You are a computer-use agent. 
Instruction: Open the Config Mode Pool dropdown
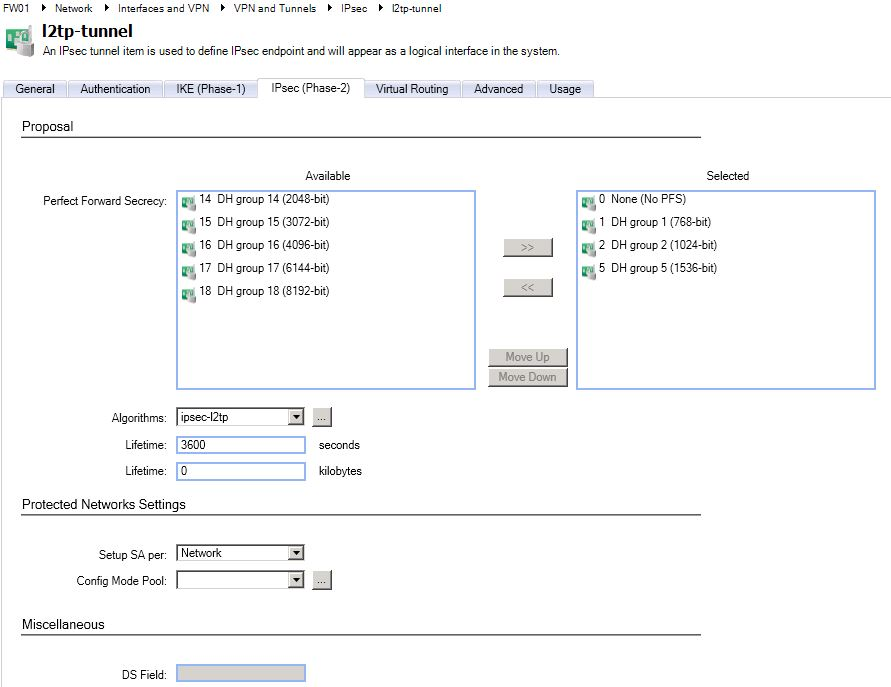(295, 580)
